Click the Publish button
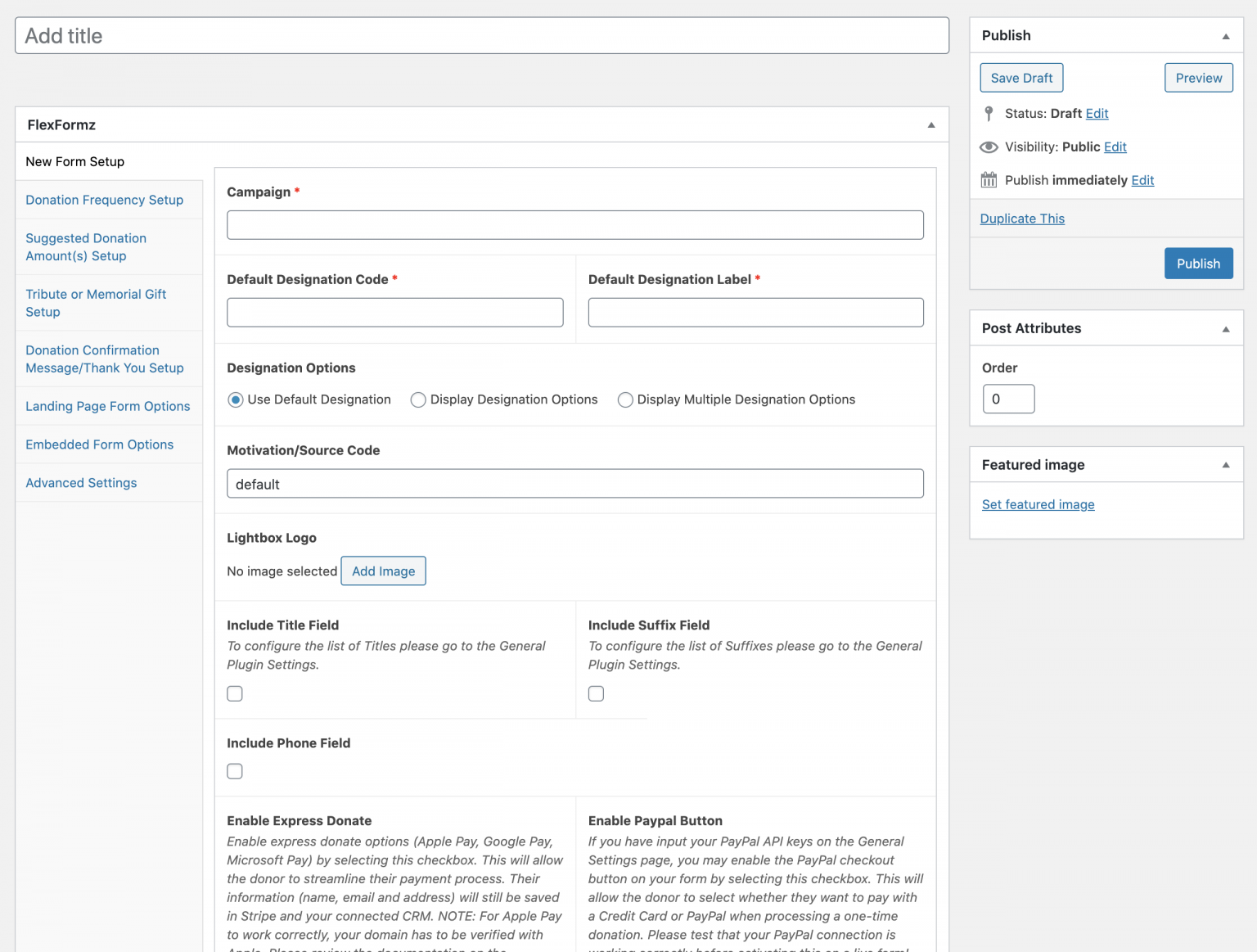Image resolution: width=1257 pixels, height=952 pixels. [x=1198, y=263]
